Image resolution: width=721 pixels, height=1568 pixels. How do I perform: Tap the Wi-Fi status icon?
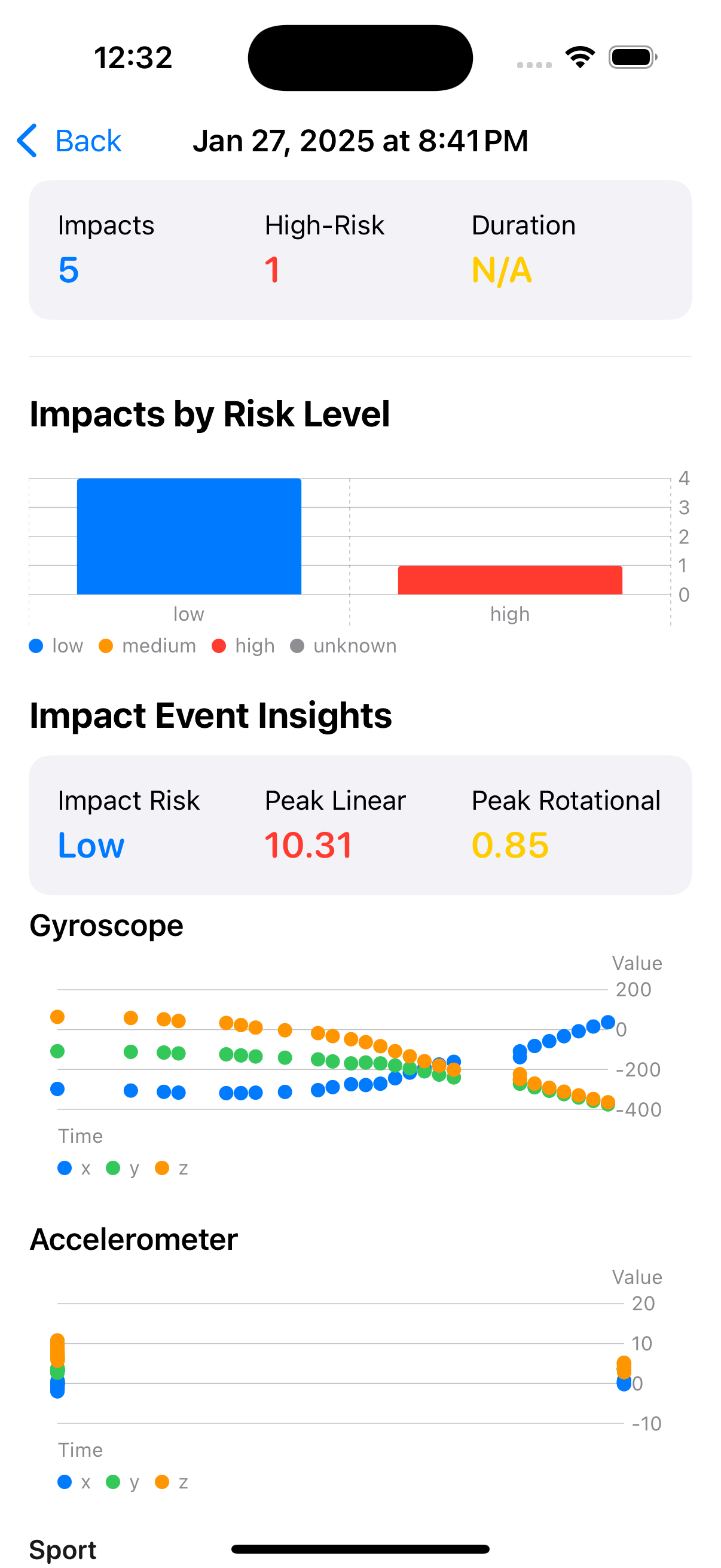coord(580,57)
